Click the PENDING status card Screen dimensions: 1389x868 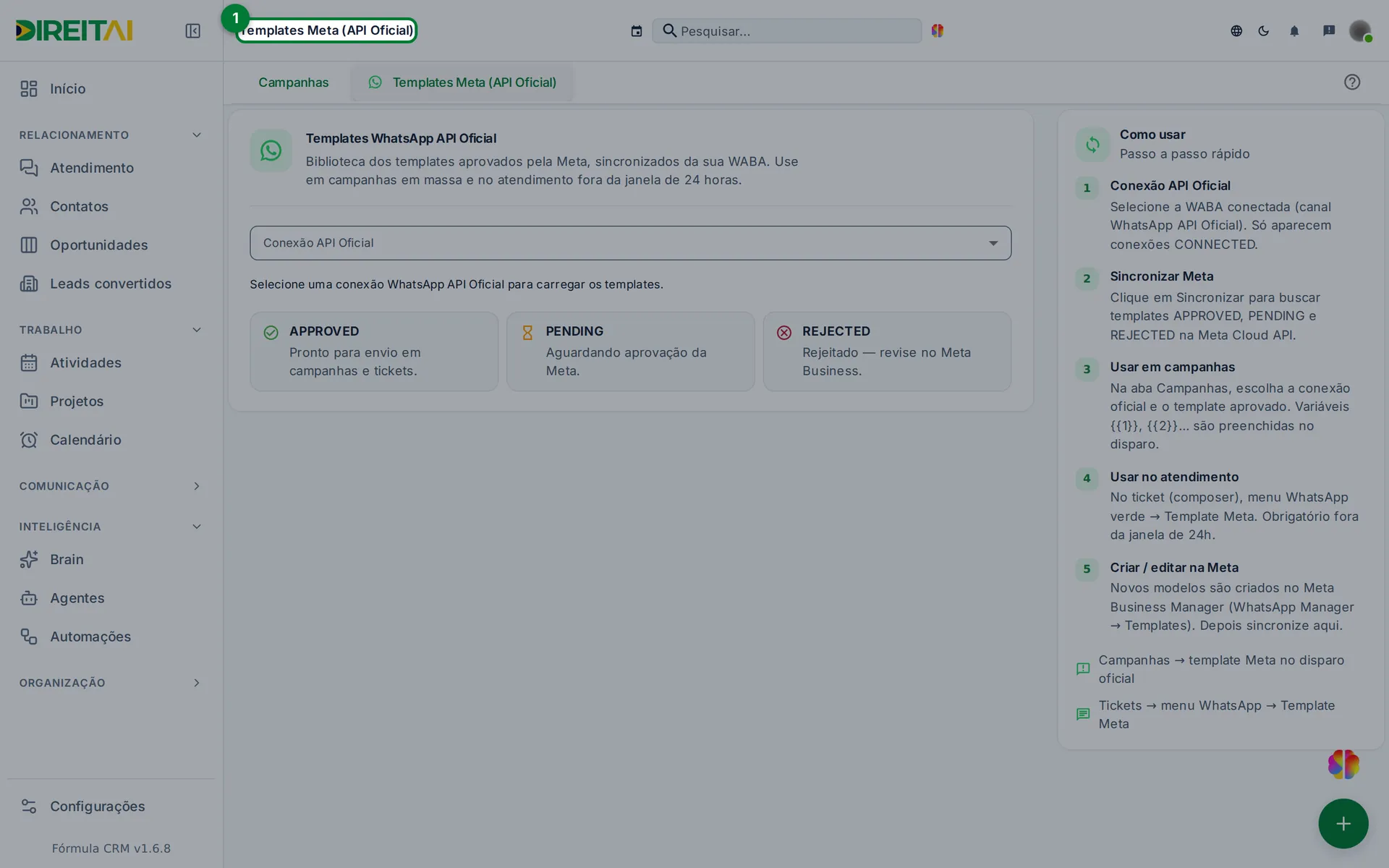pos(630,352)
